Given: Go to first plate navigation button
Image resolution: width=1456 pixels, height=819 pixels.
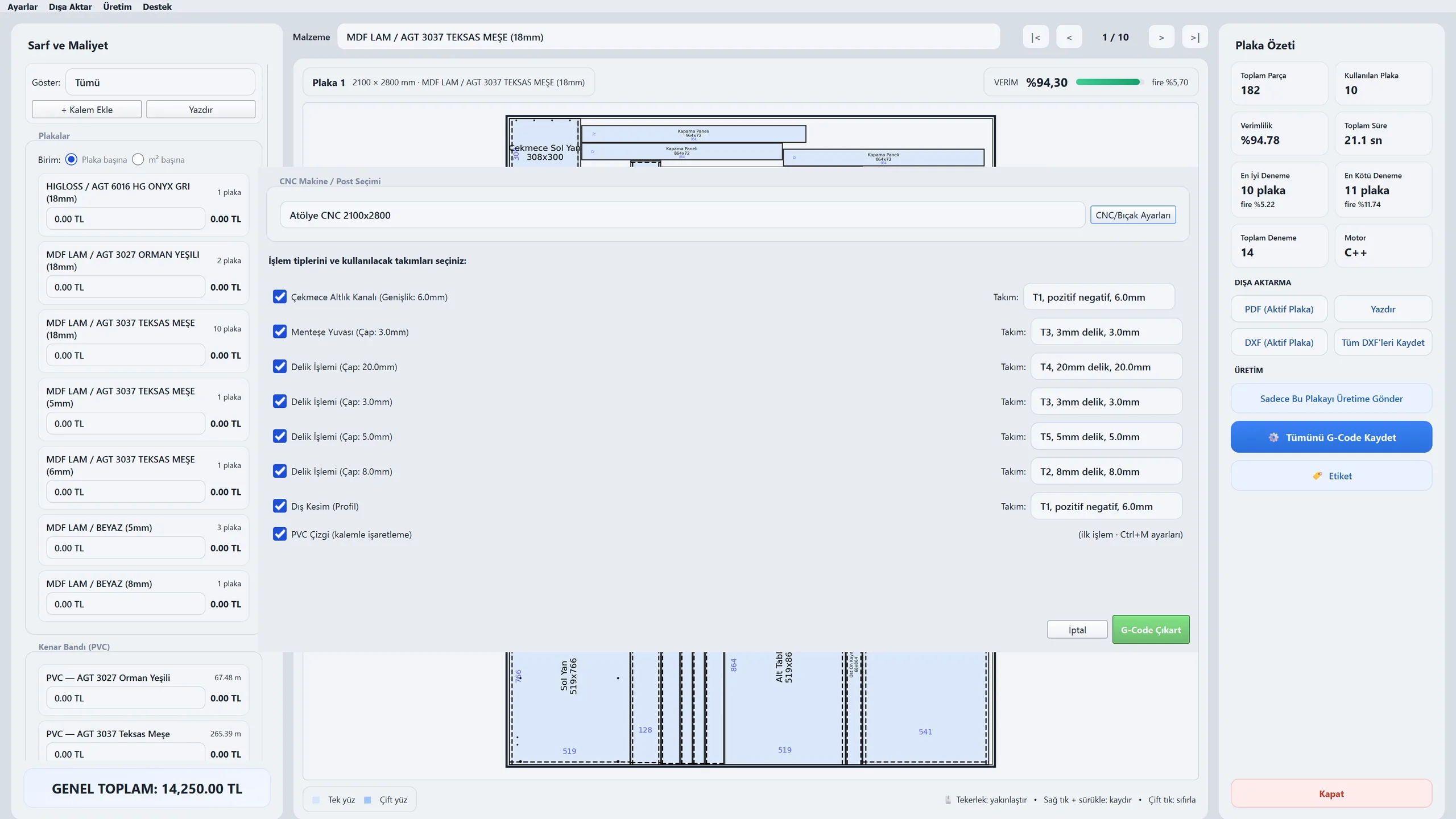Looking at the screenshot, I should point(1035,37).
